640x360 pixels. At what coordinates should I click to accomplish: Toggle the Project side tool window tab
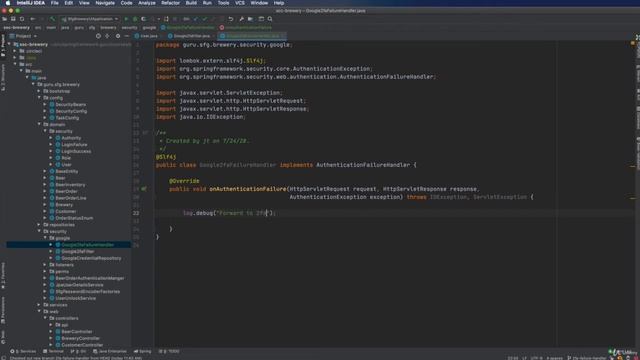coord(3,45)
